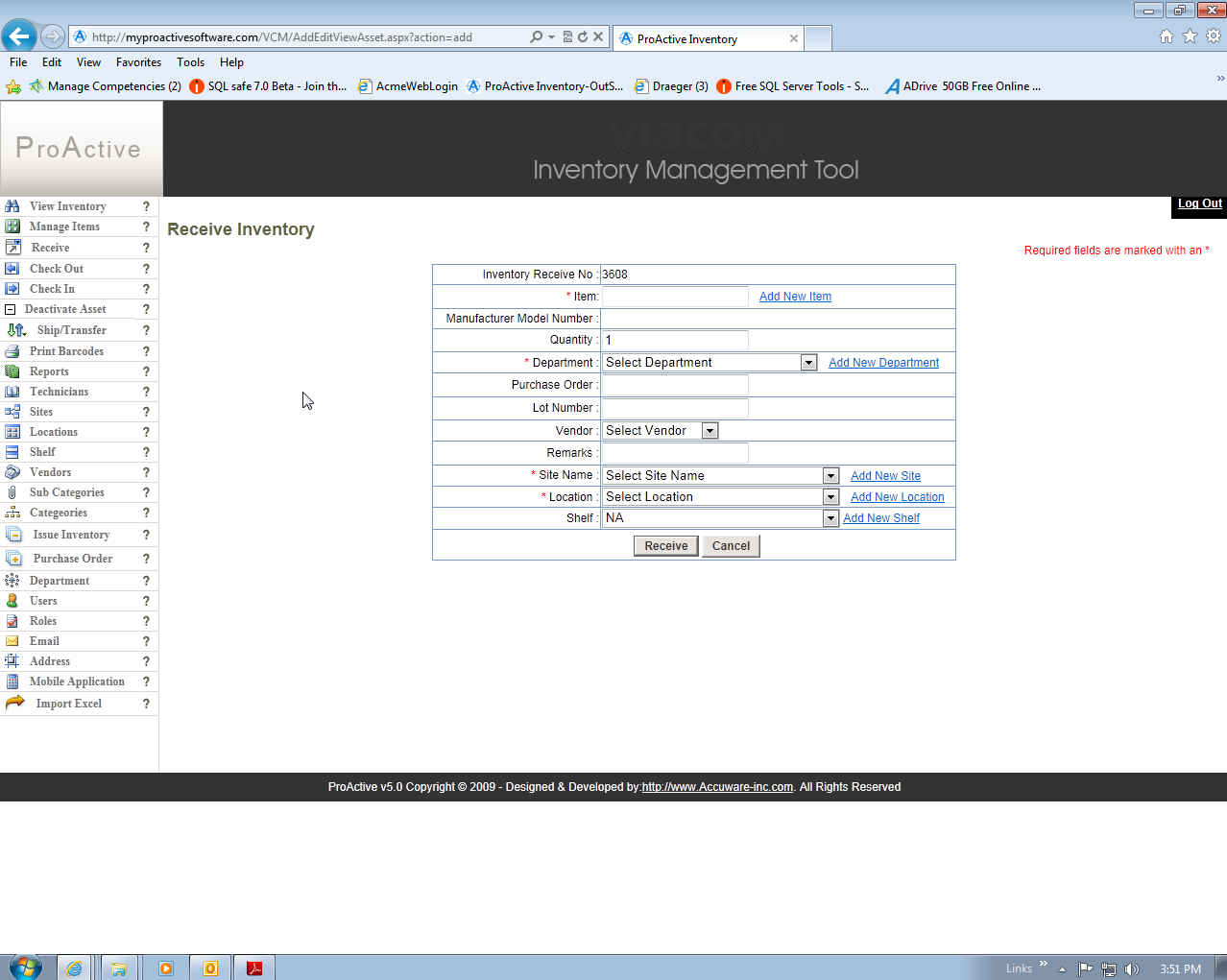Click the Import Excel arrow icon
The height and width of the screenshot is (980, 1227).
point(14,703)
